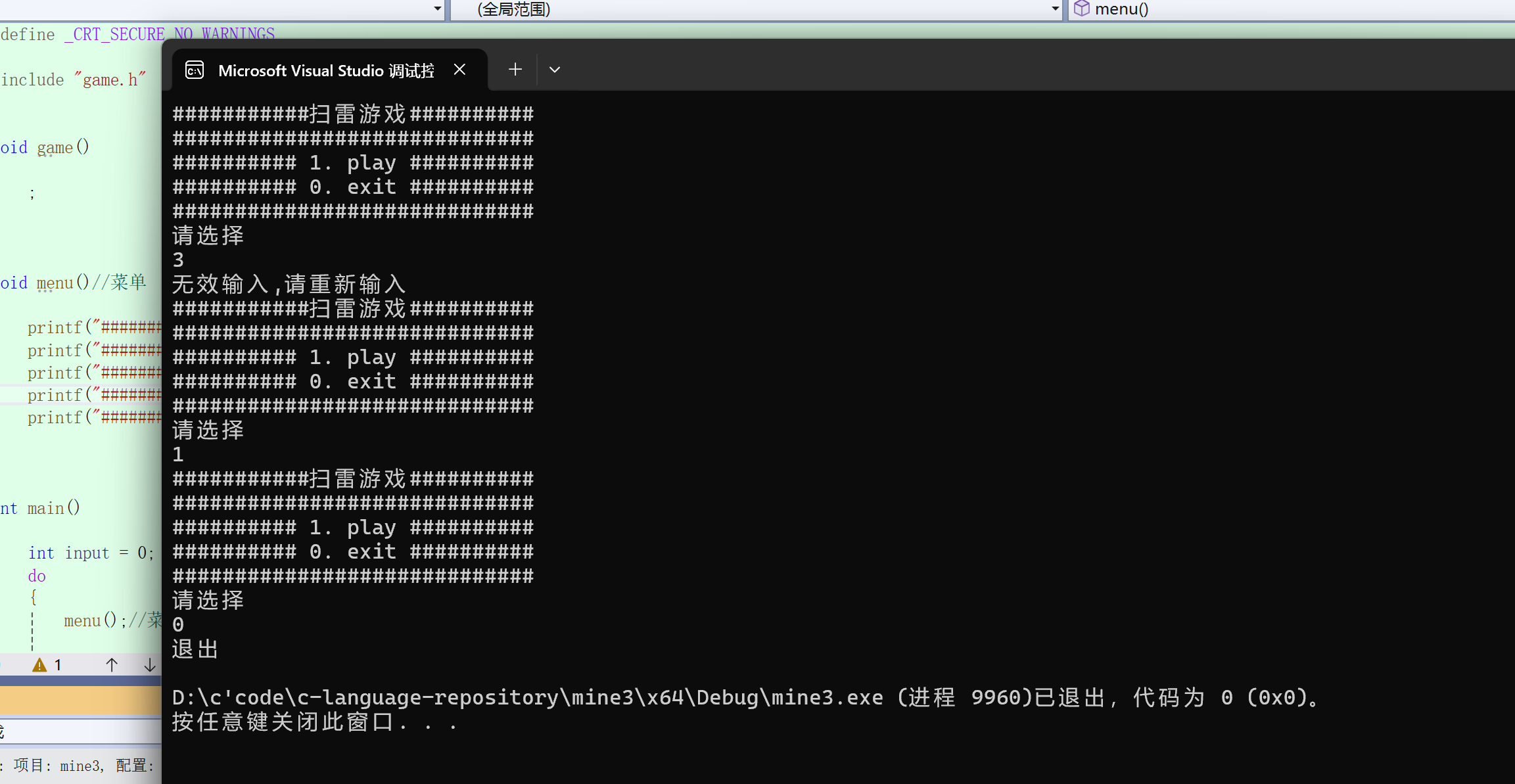
Task: Click the console terminal tab icon
Action: point(195,70)
